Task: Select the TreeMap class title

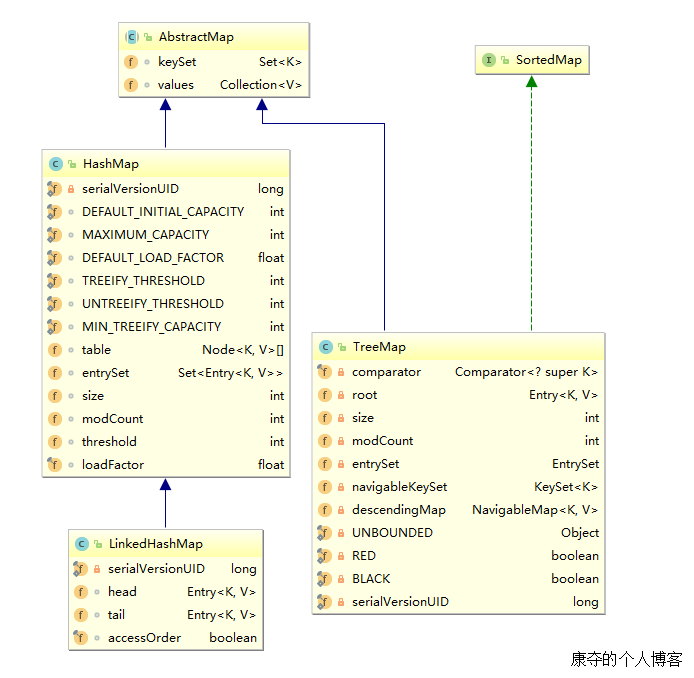Action: (x=378, y=347)
